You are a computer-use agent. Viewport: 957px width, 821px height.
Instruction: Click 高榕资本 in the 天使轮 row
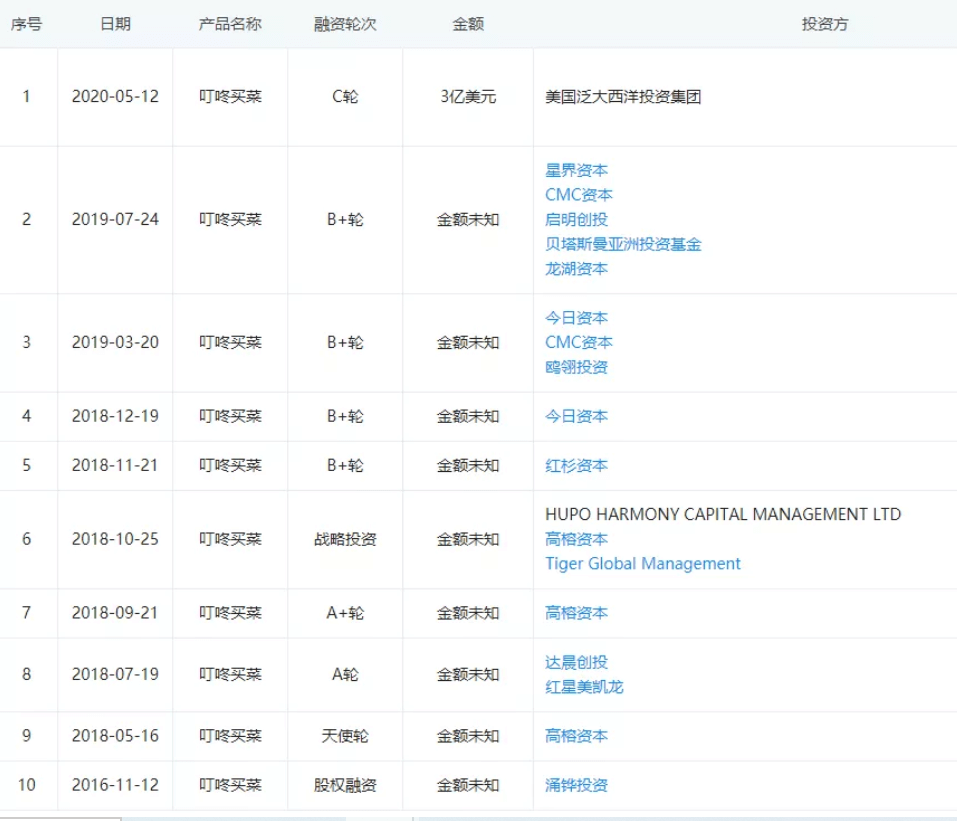576,736
